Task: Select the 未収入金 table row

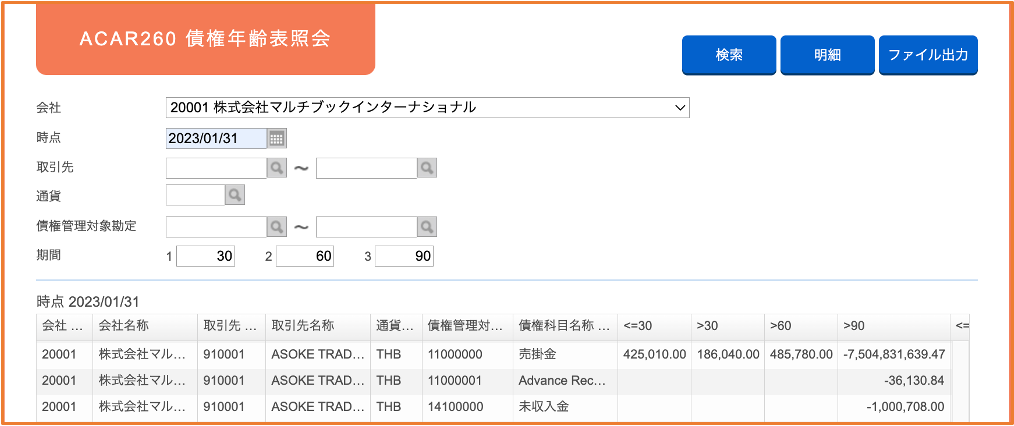Action: [x=495, y=407]
